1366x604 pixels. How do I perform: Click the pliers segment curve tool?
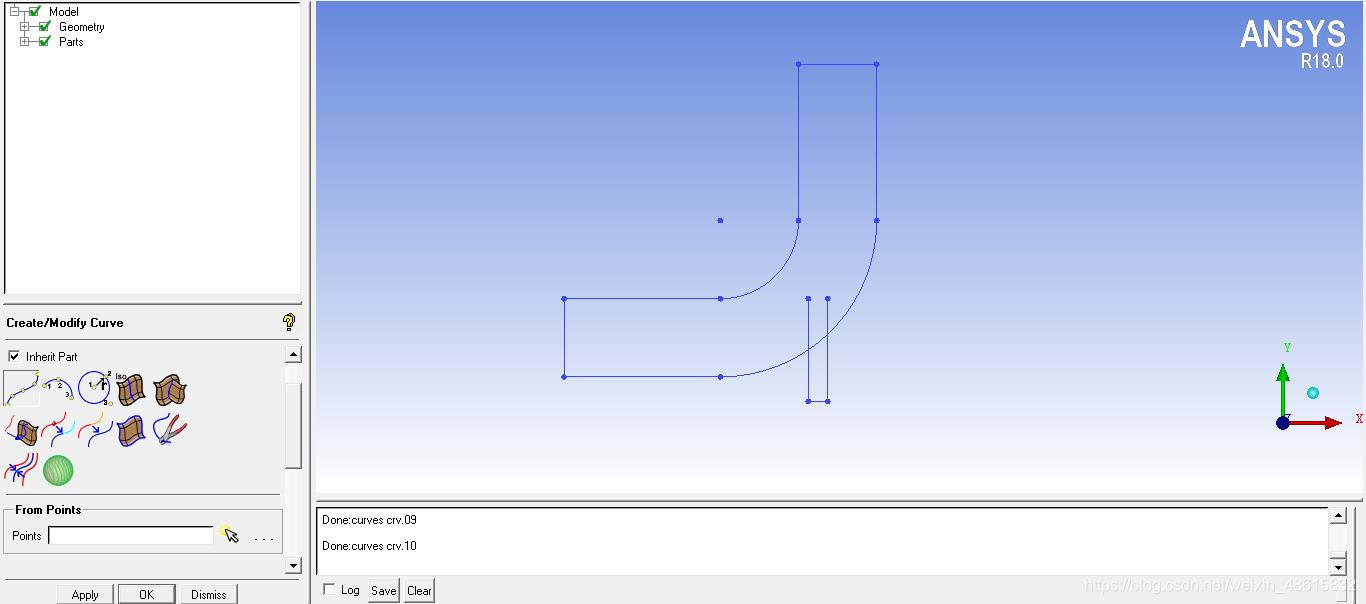[169, 429]
